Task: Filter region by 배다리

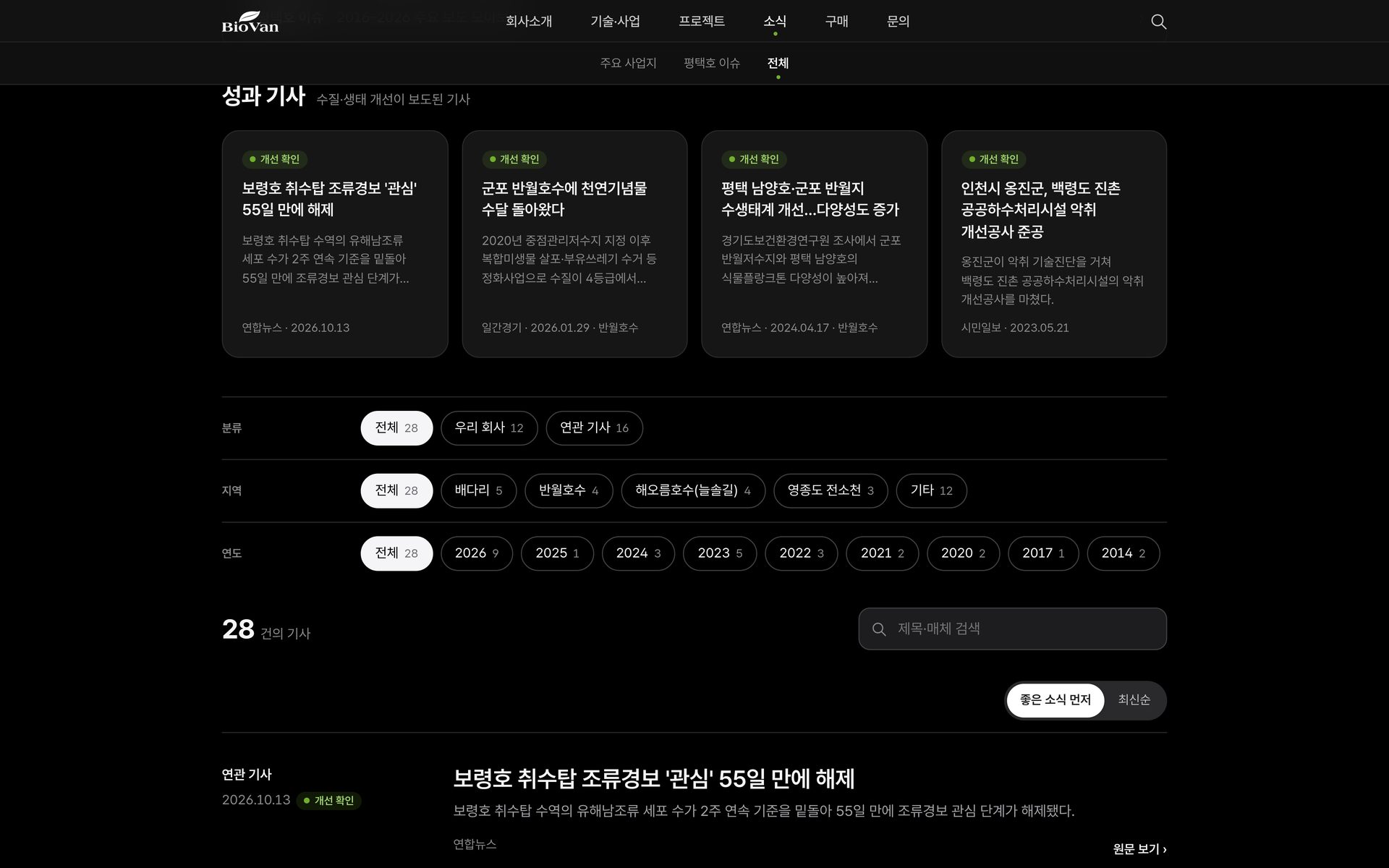Action: pyautogui.click(x=479, y=490)
